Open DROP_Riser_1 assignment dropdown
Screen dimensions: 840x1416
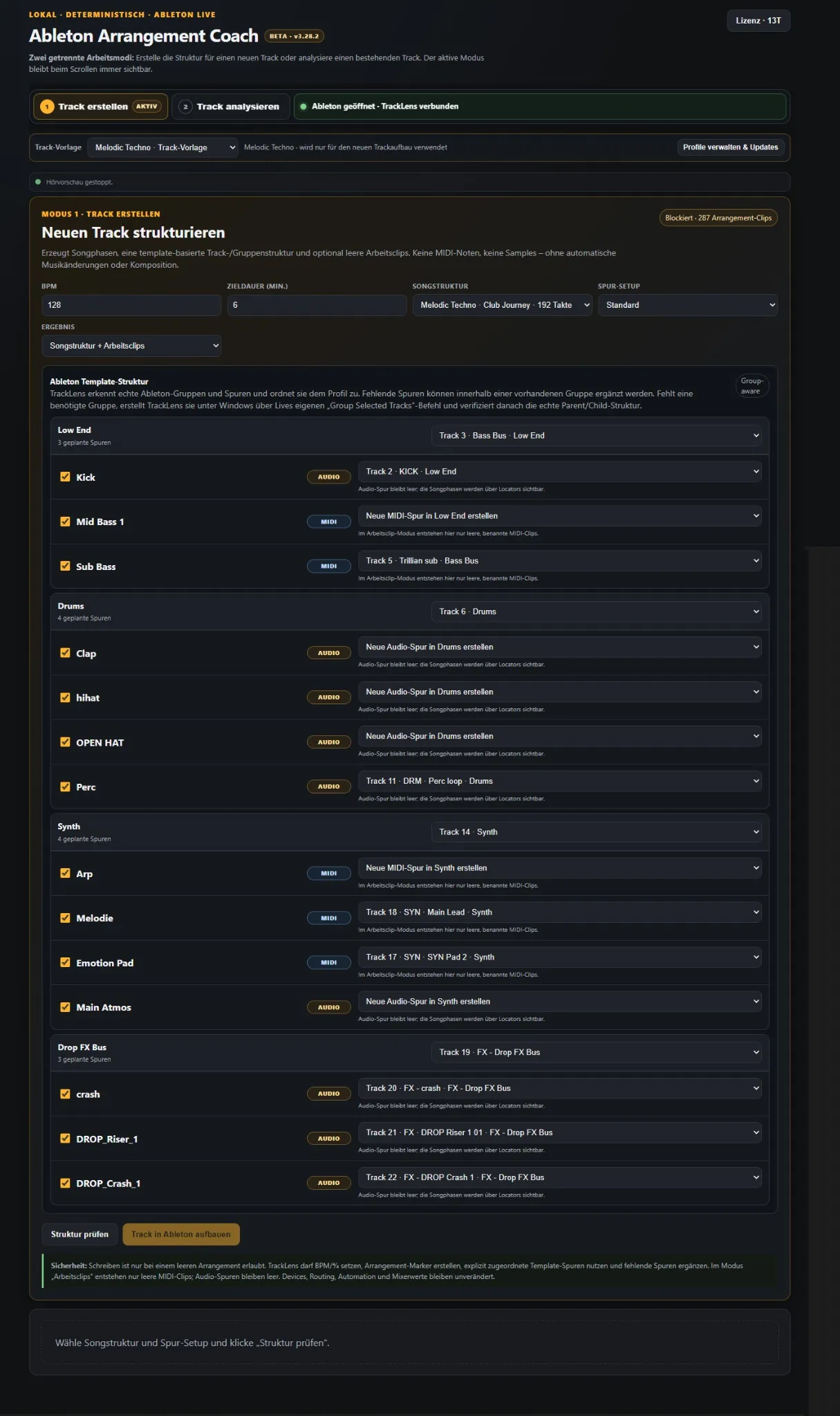pos(560,1133)
